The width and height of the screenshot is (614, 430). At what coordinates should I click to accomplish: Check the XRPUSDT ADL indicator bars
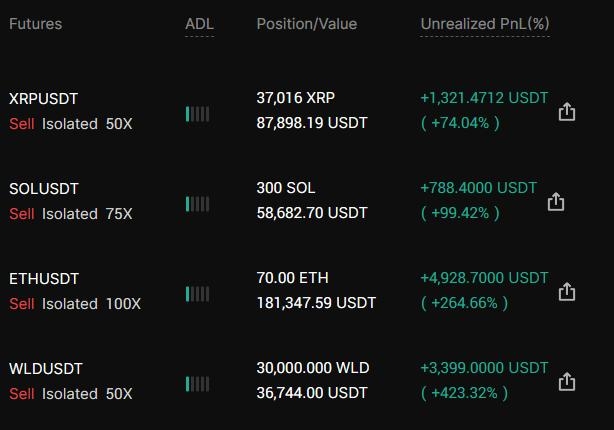pos(198,114)
